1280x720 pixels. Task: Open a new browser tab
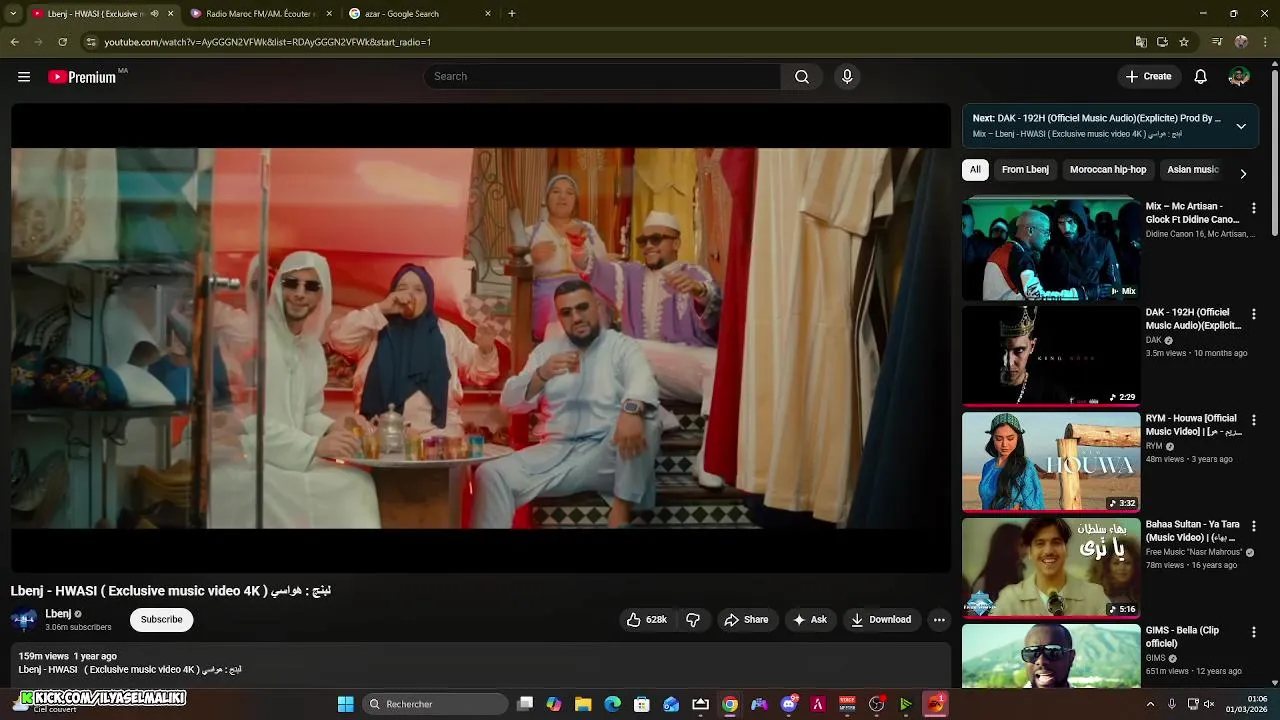(x=512, y=14)
